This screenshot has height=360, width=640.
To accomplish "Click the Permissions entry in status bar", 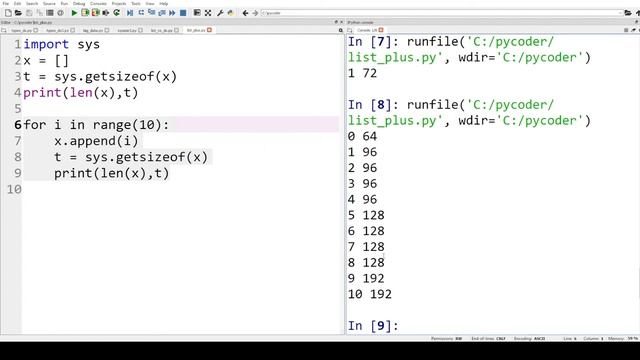I will click(446, 338).
